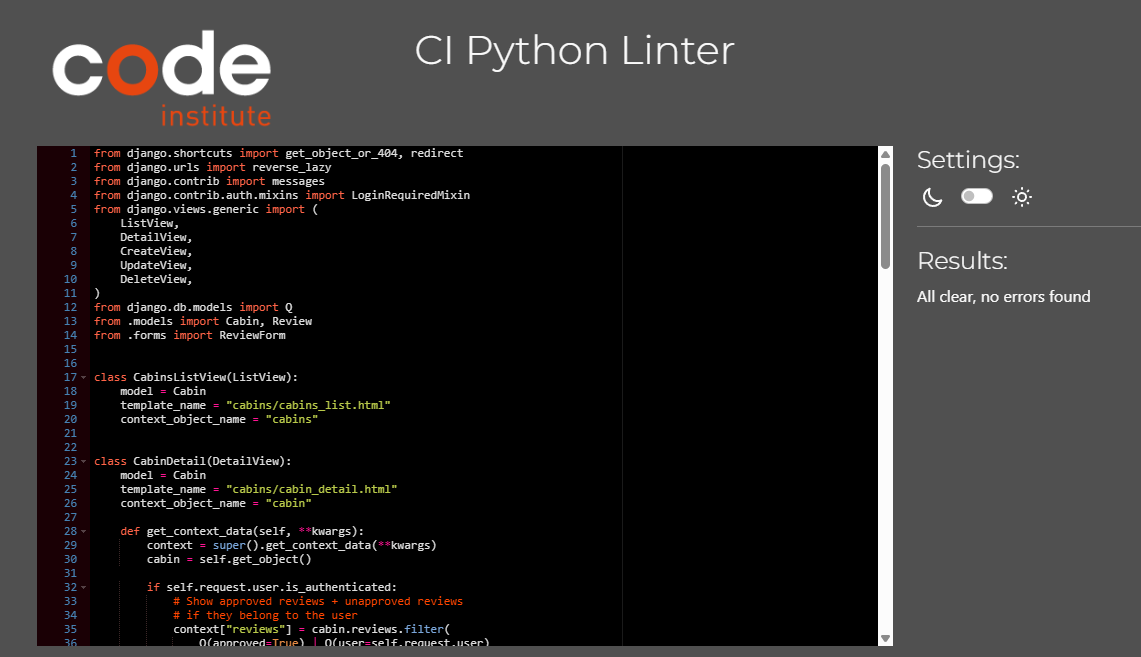Click 'CabinDetail(DetailView):' on line 23
The image size is (1141, 657).
point(212,461)
